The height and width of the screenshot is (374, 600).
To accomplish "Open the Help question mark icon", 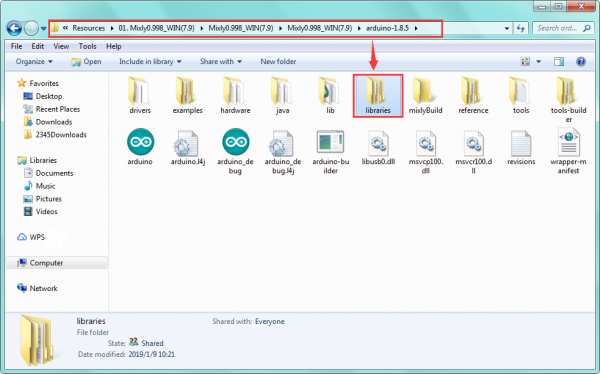I will 581,62.
